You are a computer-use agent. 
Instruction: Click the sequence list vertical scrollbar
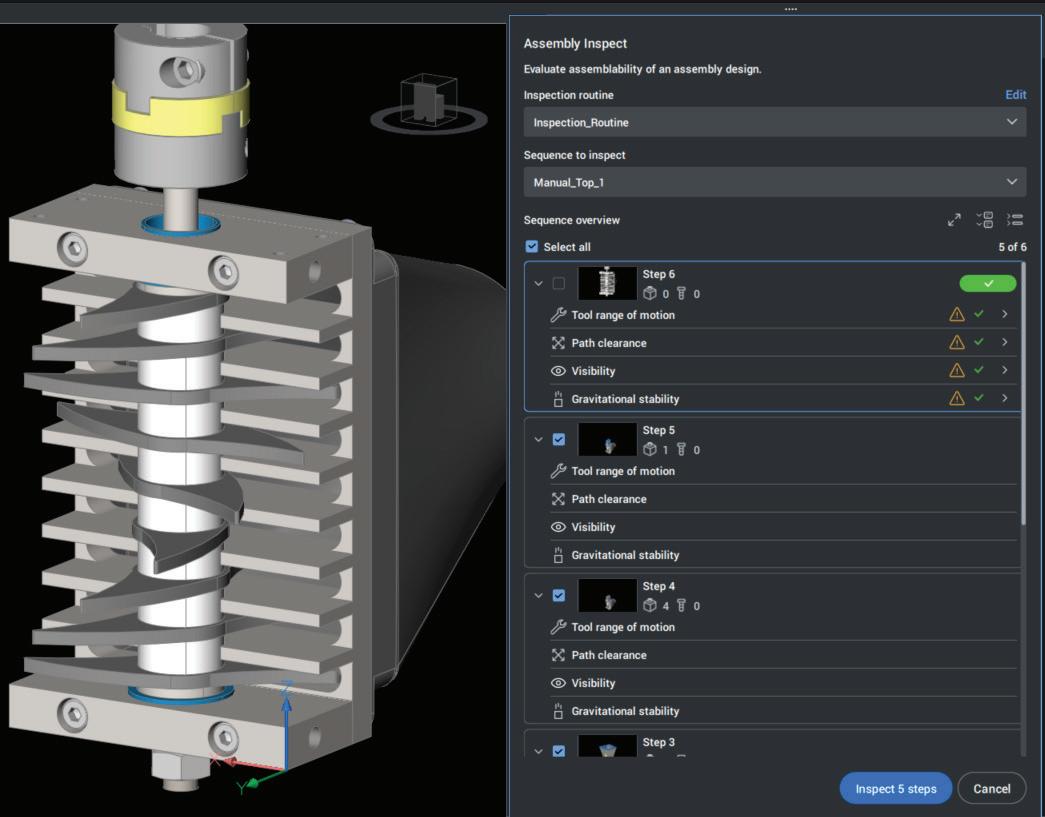click(x=1024, y=393)
